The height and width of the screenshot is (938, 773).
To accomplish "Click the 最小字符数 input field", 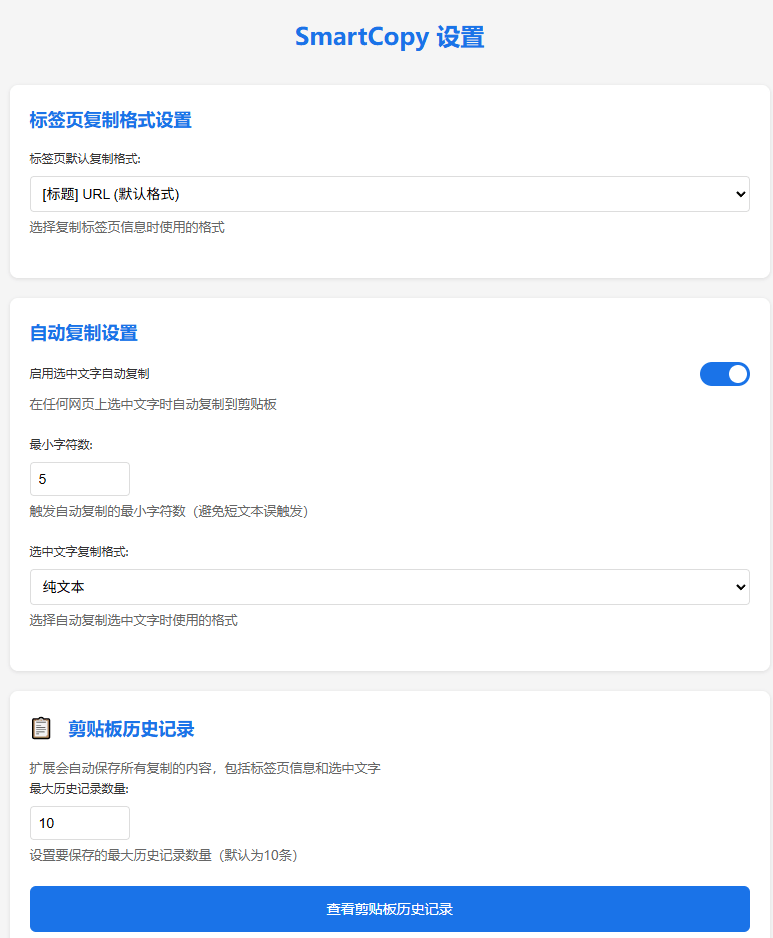I will coord(80,479).
